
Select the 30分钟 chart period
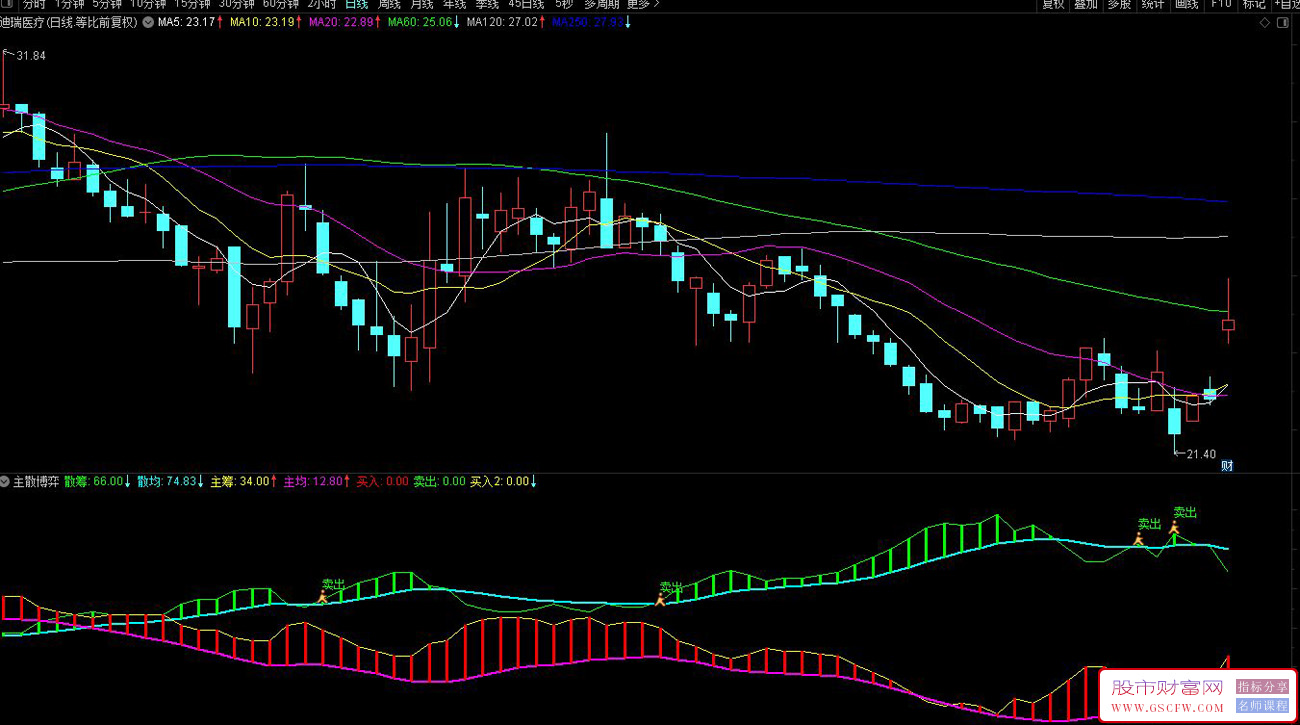[237, 4]
